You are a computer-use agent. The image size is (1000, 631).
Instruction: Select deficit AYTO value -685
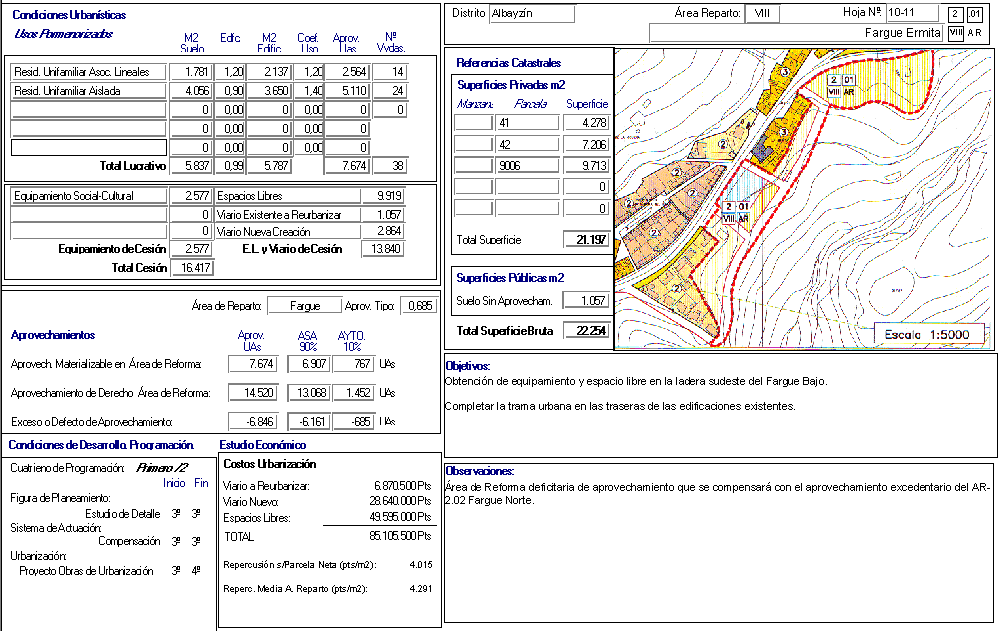pos(353,422)
